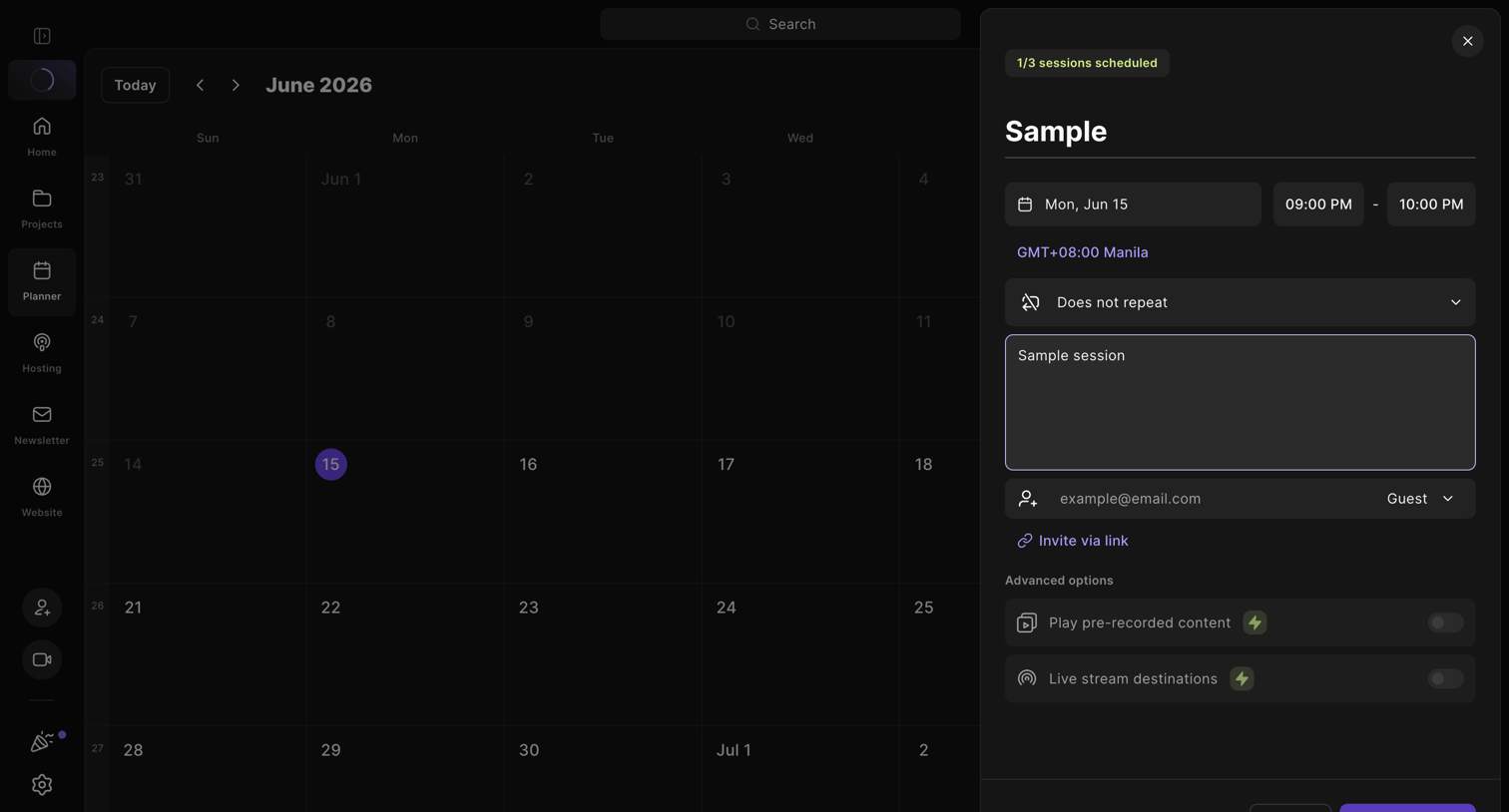This screenshot has height=812, width=1509.
Task: Select June 24 on the calendar
Action: (x=726, y=608)
